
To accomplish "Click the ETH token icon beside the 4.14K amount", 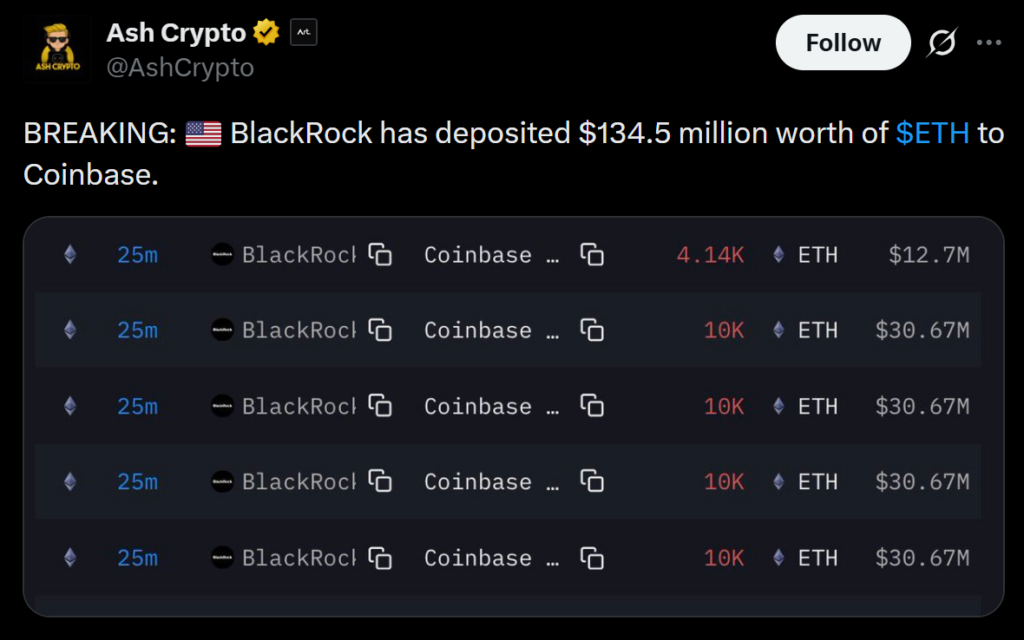I will 777,255.
